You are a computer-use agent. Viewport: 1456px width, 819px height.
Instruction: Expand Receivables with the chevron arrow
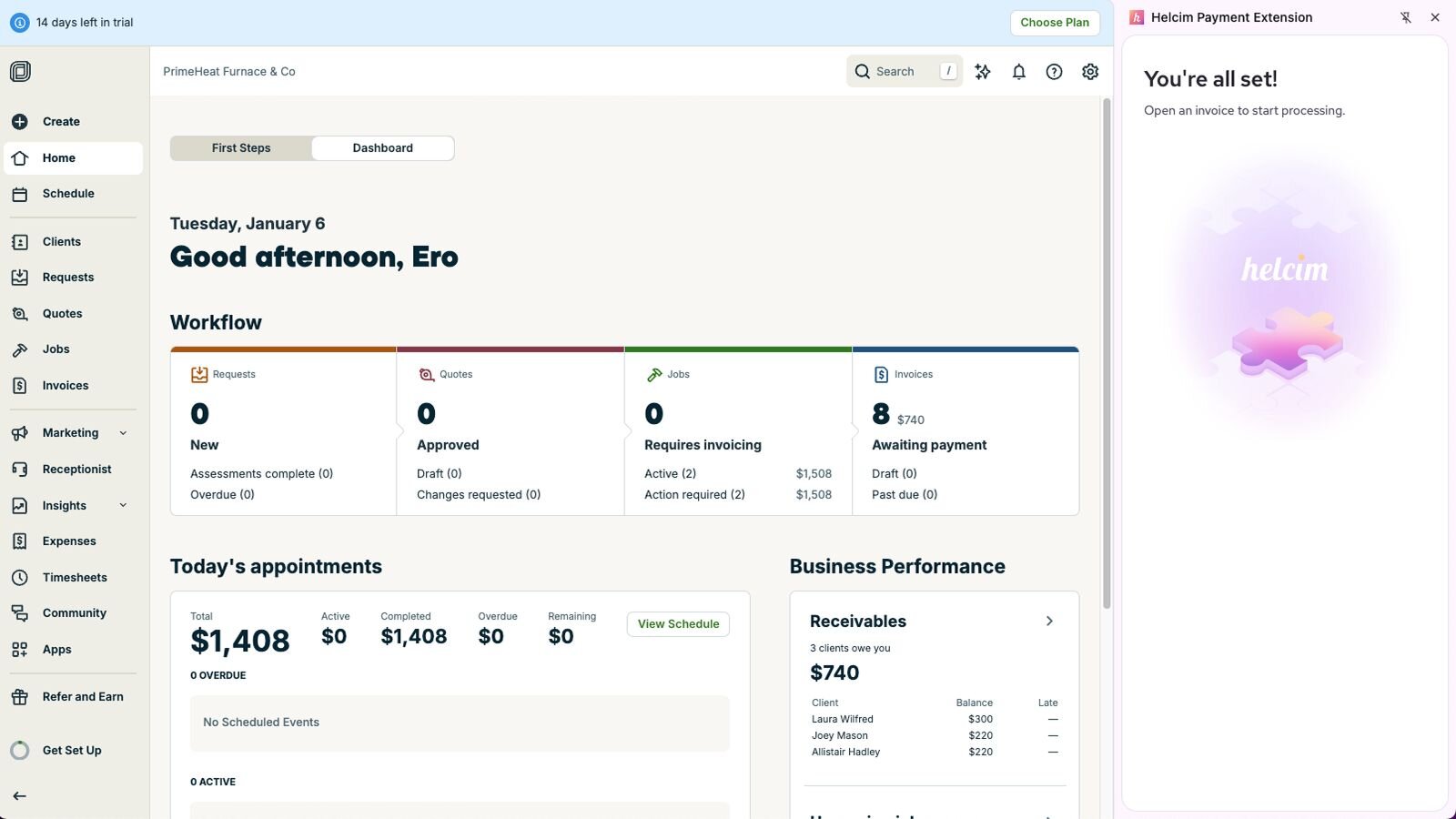(1049, 622)
